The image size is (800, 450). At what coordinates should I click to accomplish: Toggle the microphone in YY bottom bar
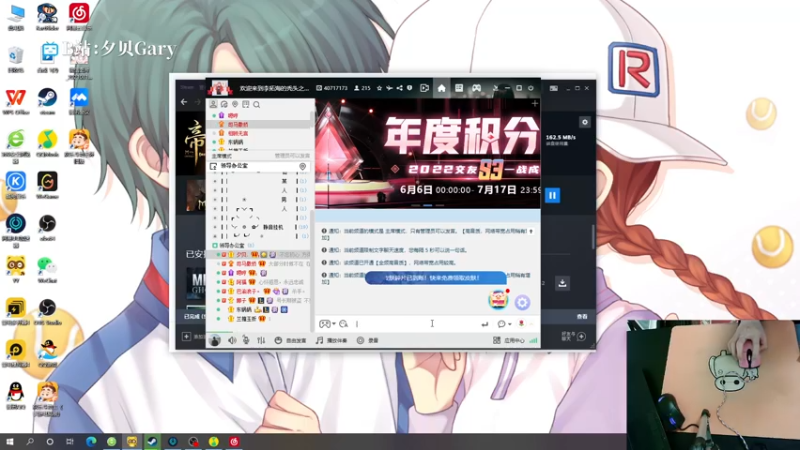[x=246, y=340]
